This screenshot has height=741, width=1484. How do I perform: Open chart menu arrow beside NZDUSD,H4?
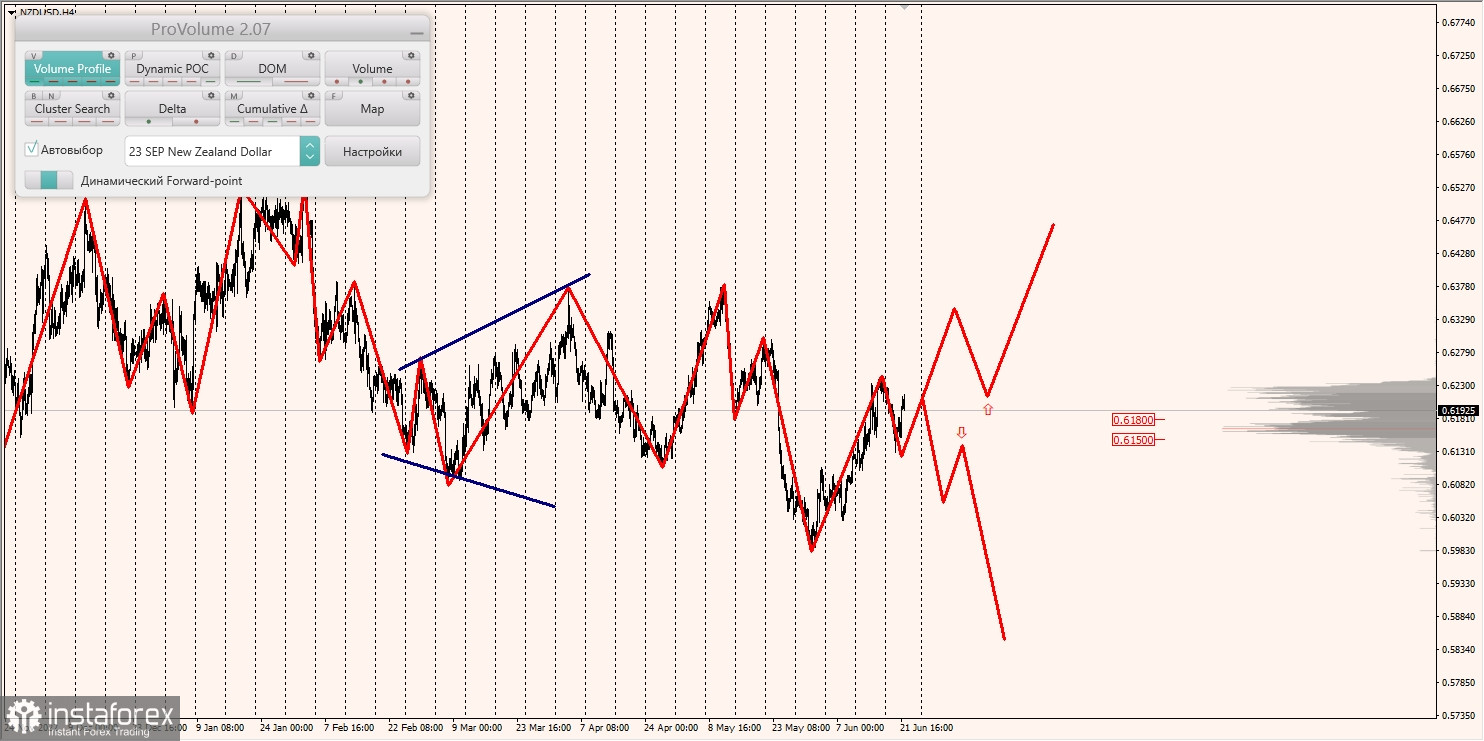(x=11, y=12)
